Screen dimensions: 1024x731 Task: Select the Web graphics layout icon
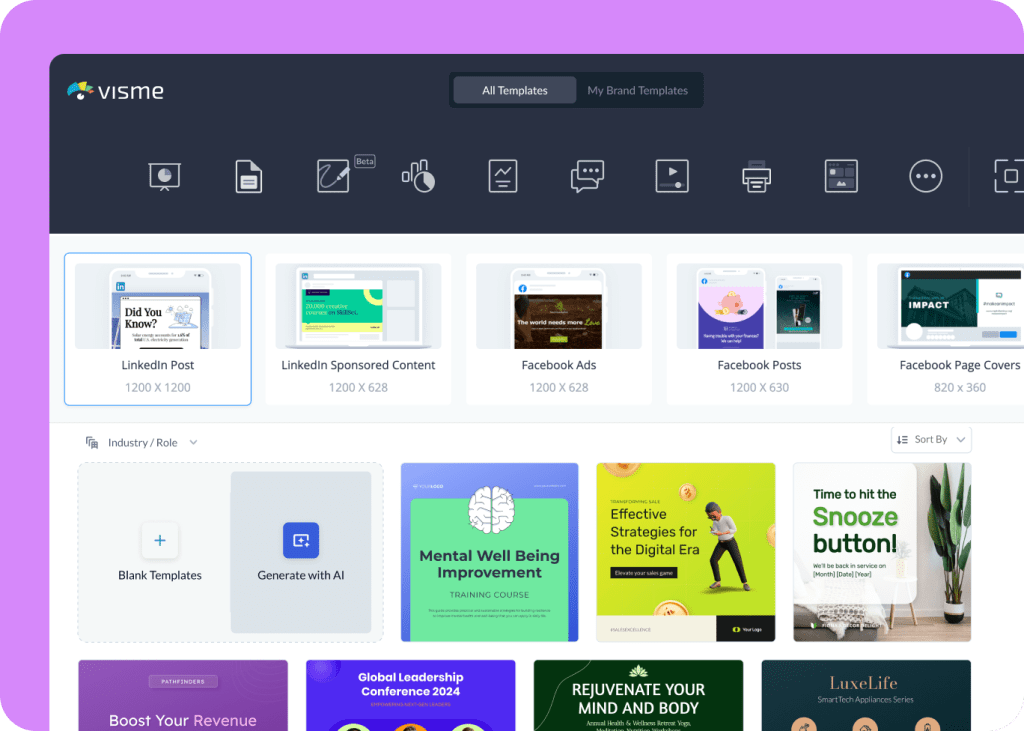coord(841,176)
